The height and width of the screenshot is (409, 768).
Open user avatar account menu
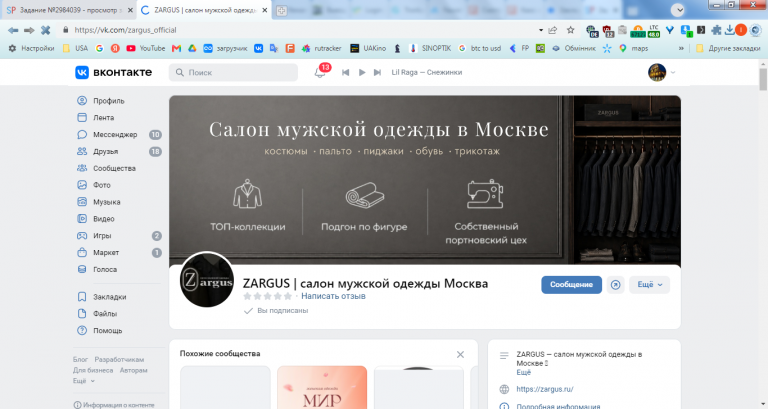[661, 72]
